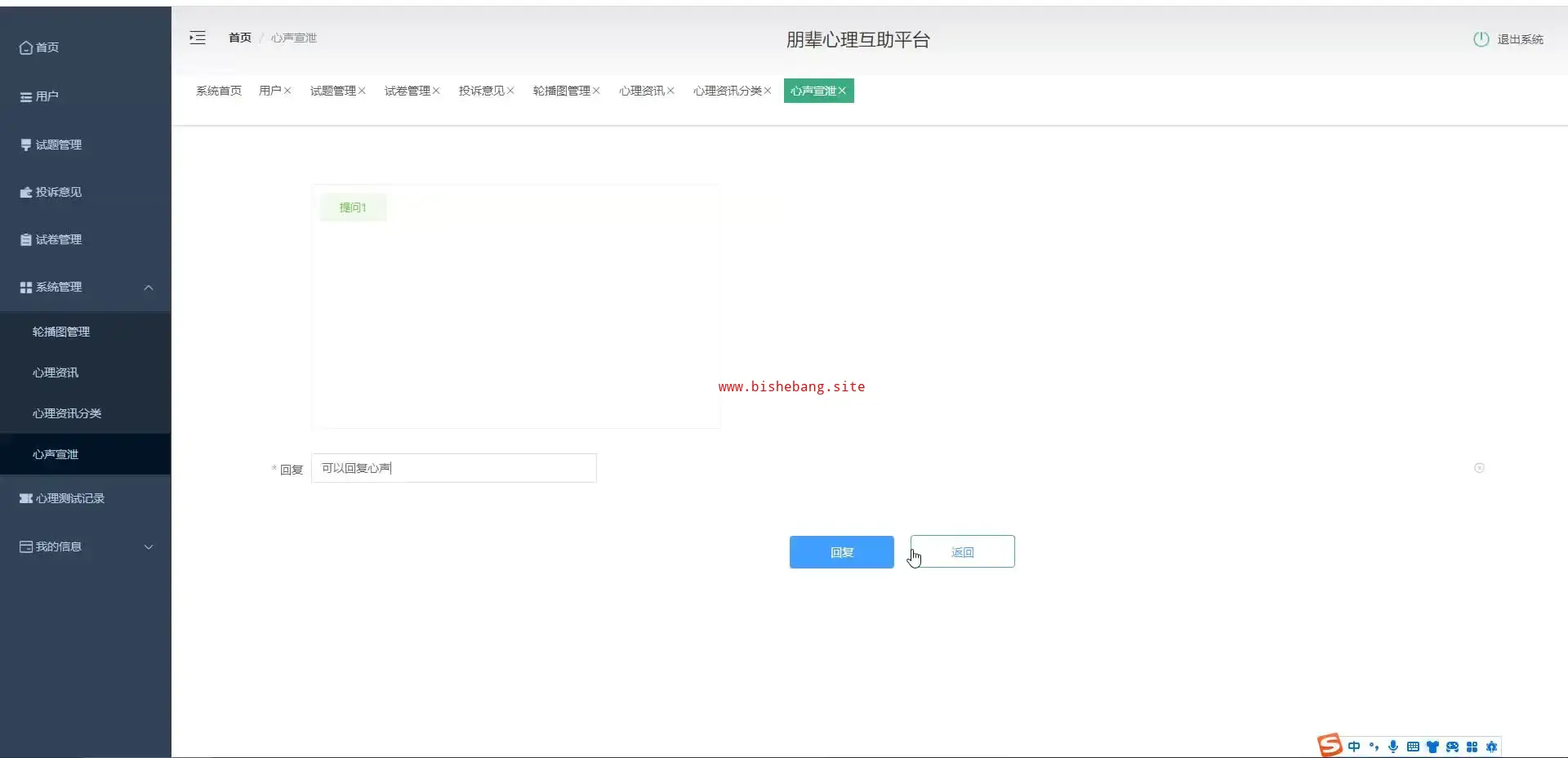Screen dimensions: 1568x758
Task: Close the 试题管理 tab
Action: tap(362, 91)
